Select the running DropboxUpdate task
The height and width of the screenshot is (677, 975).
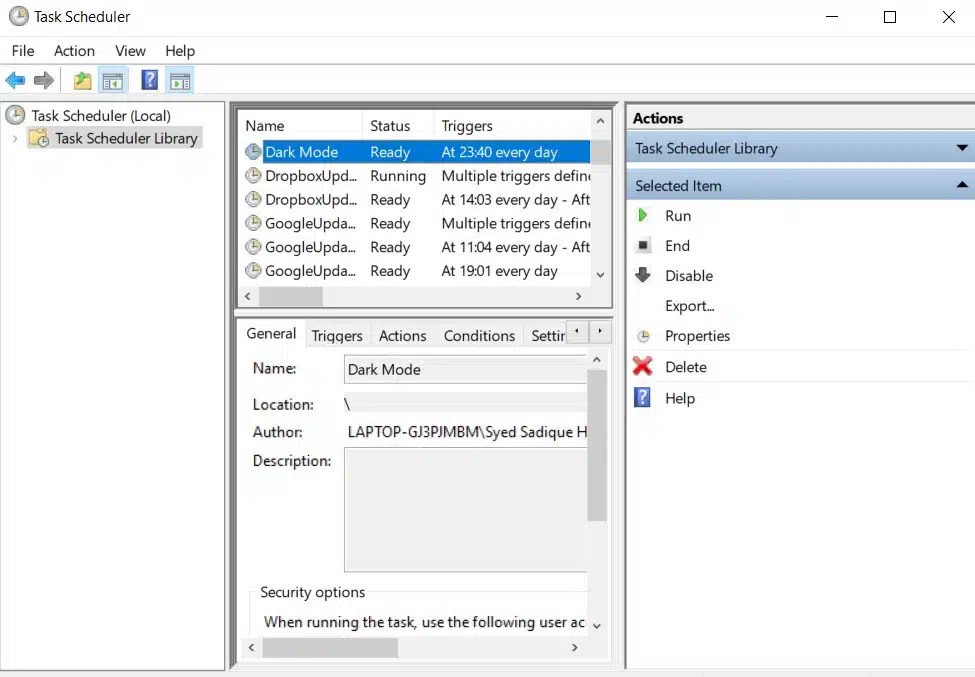click(303, 175)
